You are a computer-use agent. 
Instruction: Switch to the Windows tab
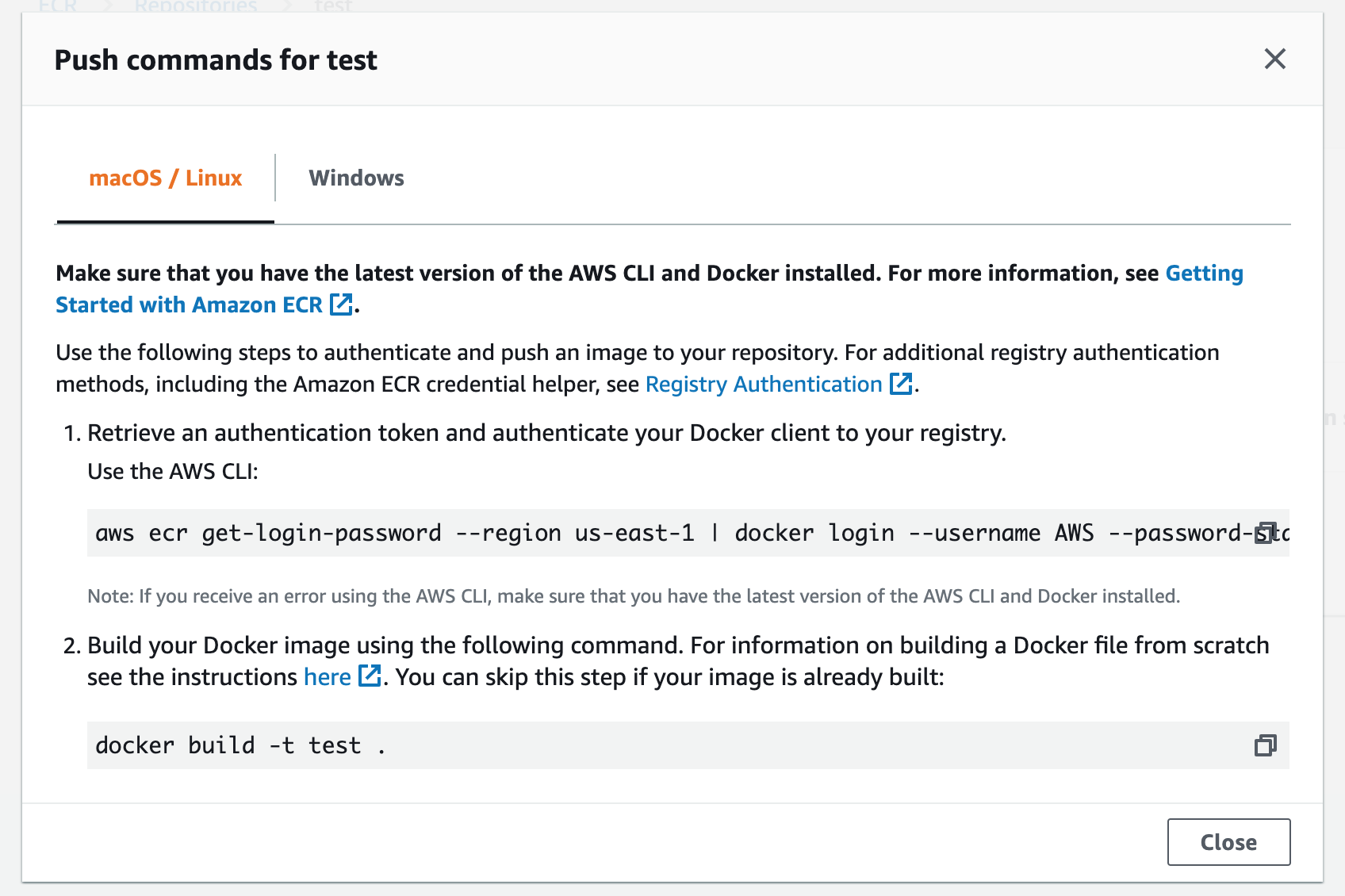pos(356,178)
